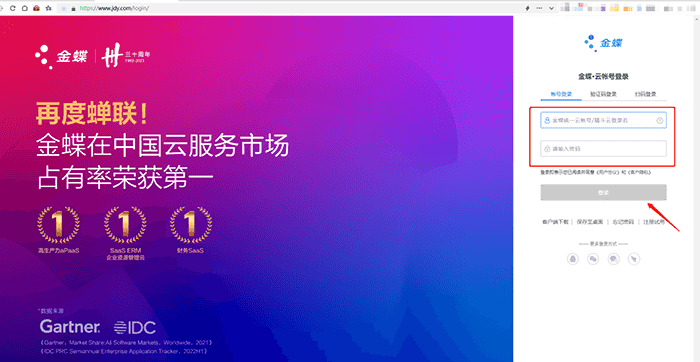Switch to 验证码登录 verification code tab
Image resolution: width=700 pixels, height=362 pixels.
click(603, 94)
